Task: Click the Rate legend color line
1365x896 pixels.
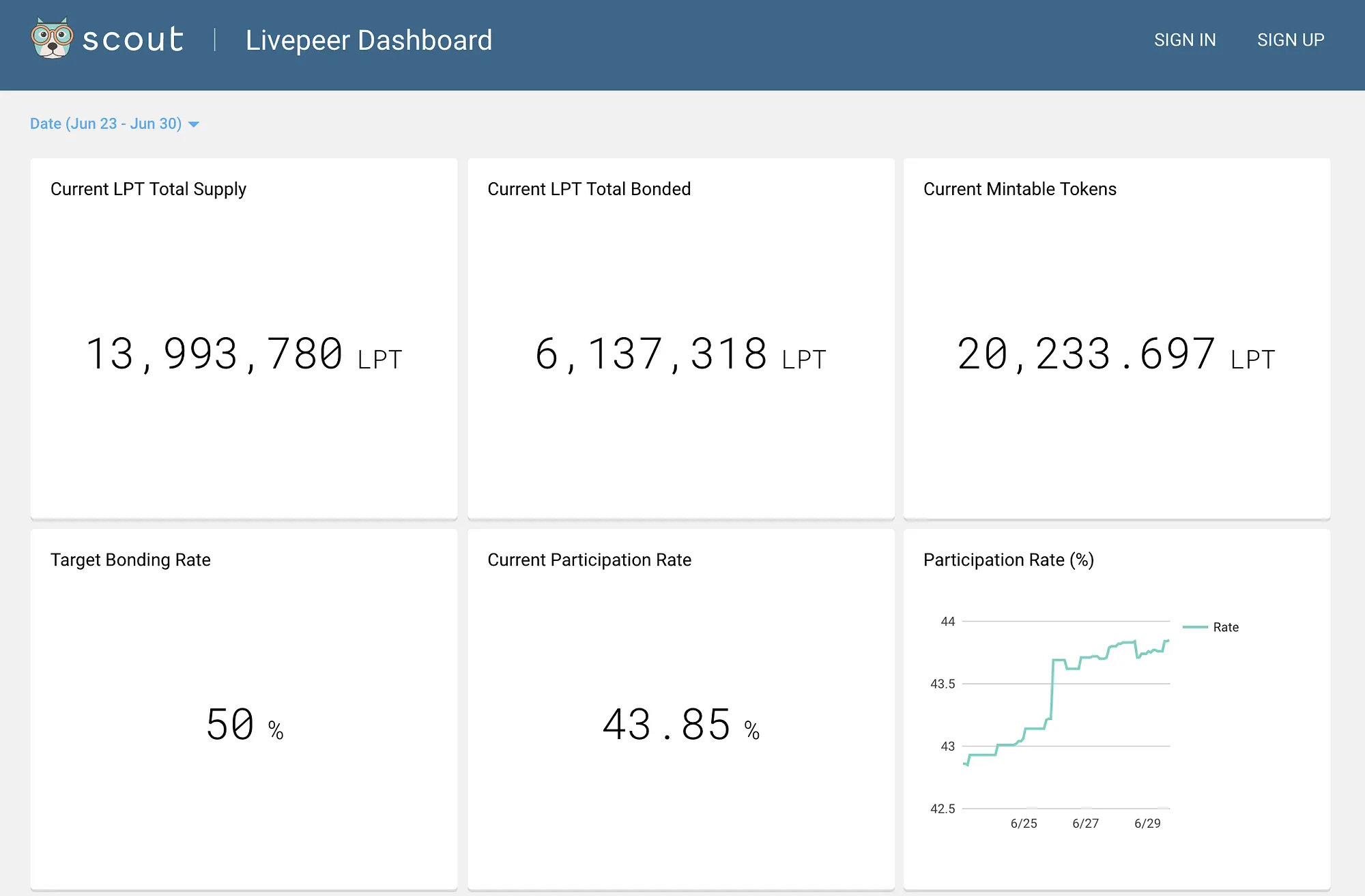Action: (x=1195, y=627)
